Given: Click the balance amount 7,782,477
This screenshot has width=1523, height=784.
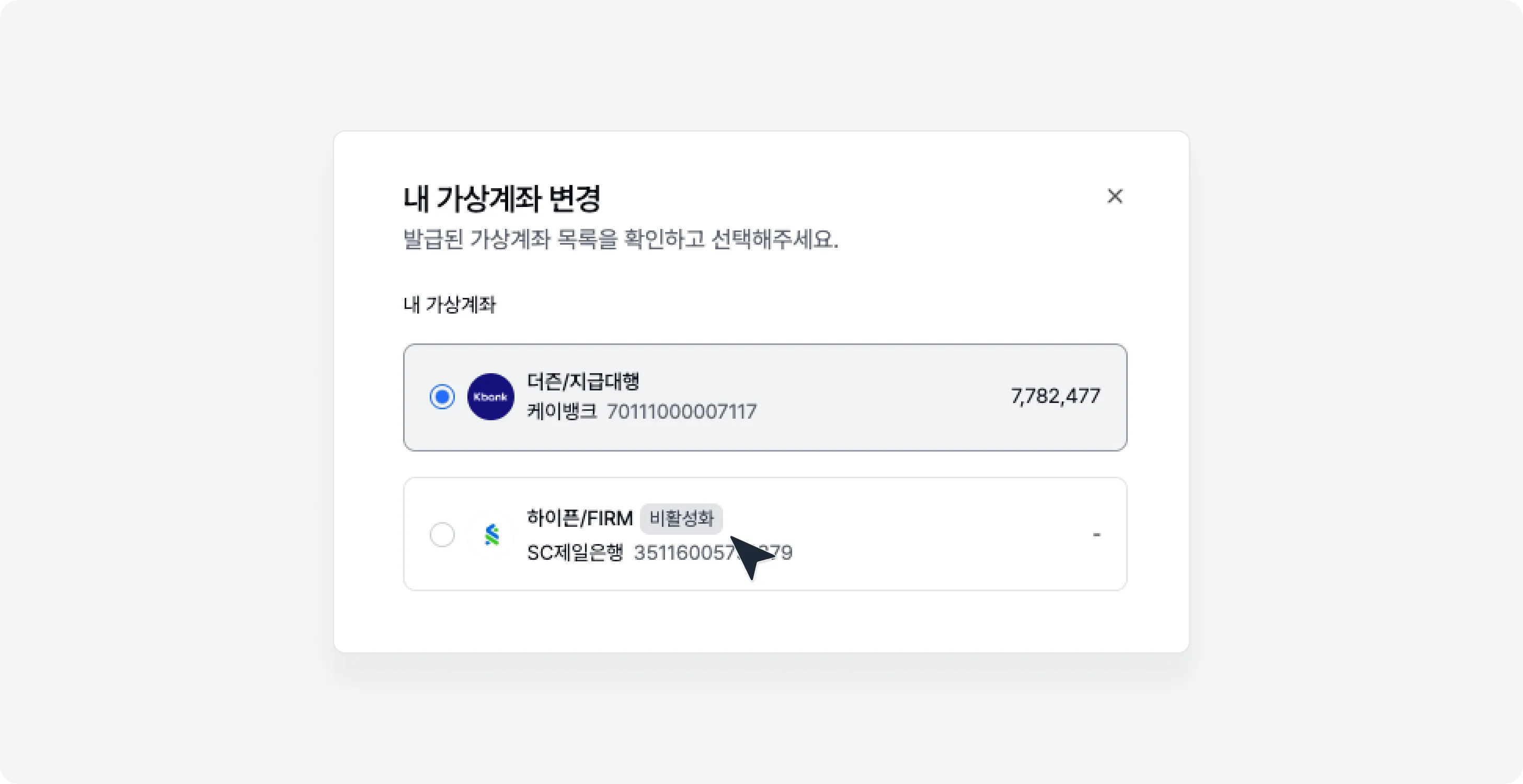Looking at the screenshot, I should [1056, 396].
